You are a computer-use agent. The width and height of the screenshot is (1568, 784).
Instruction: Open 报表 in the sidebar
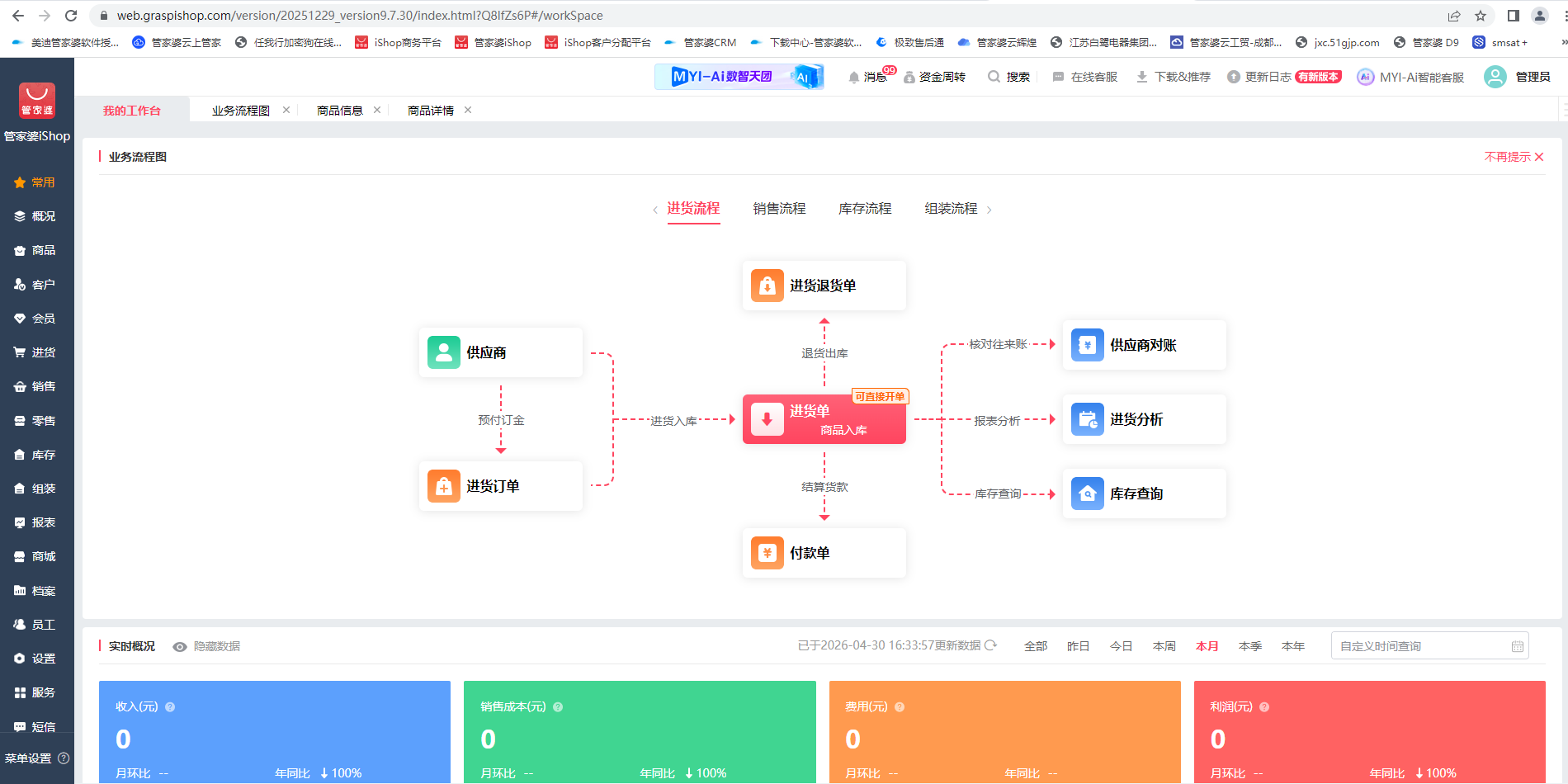coord(36,522)
